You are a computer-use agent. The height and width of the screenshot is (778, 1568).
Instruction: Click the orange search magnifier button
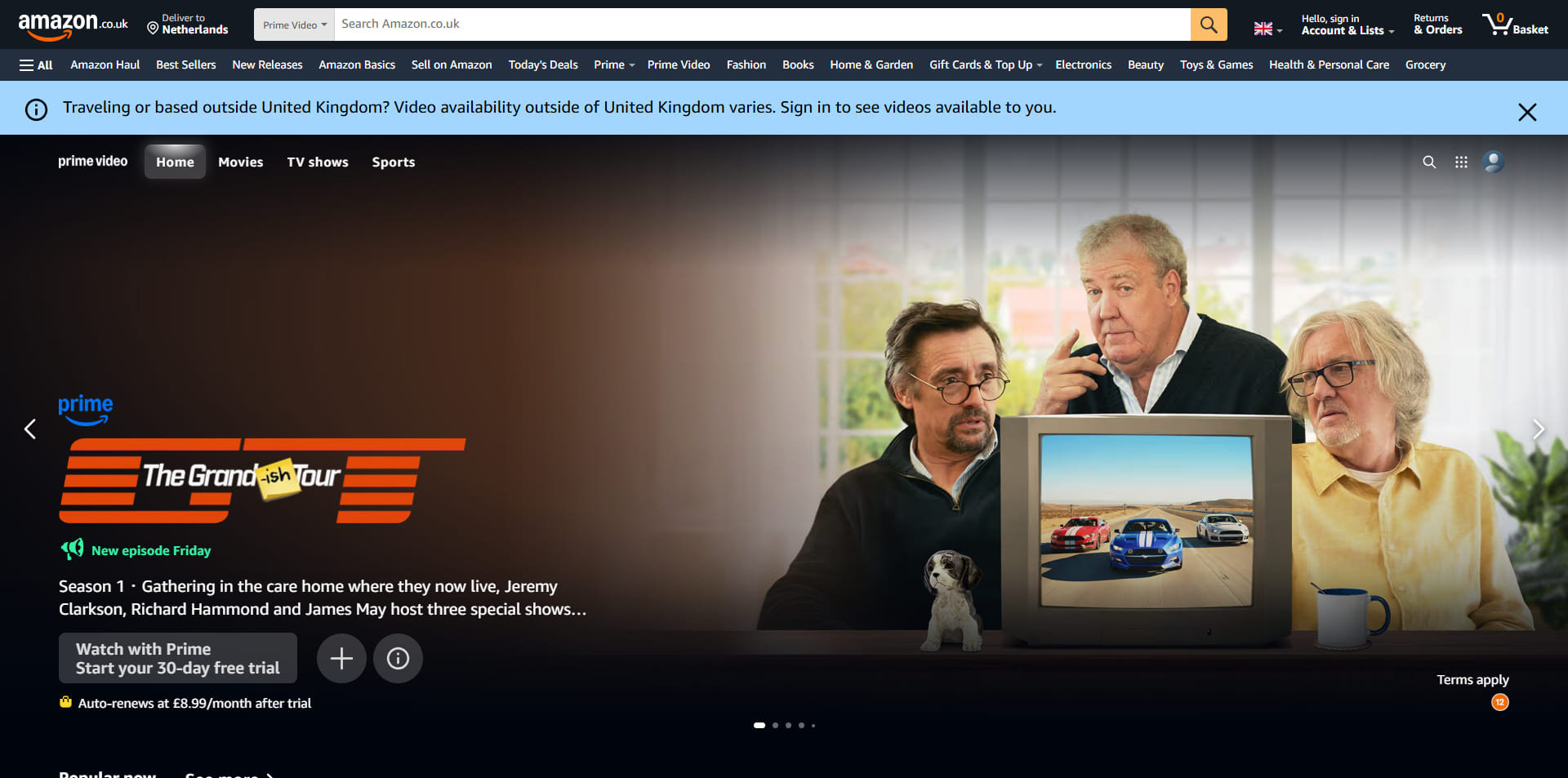pos(1209,24)
